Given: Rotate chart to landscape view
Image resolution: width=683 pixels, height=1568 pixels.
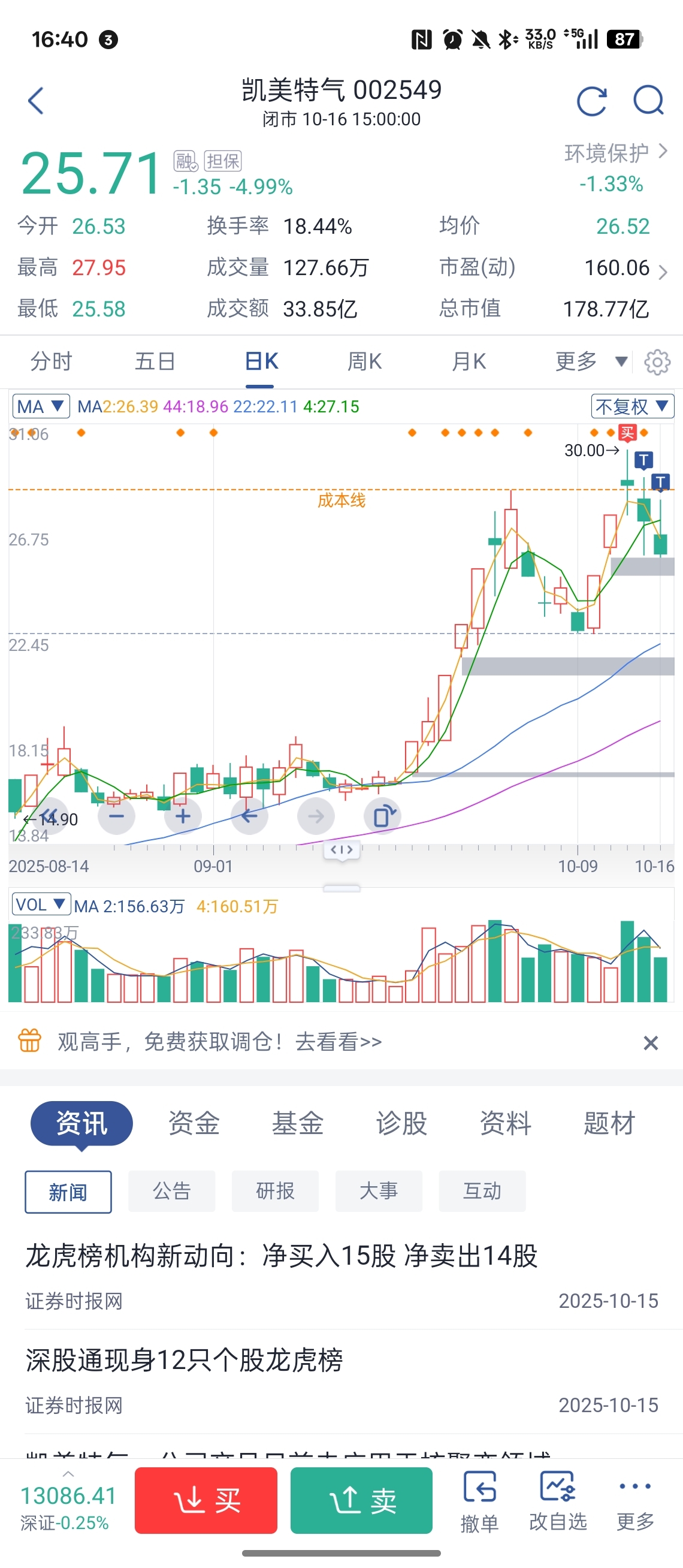Looking at the screenshot, I should (x=383, y=816).
